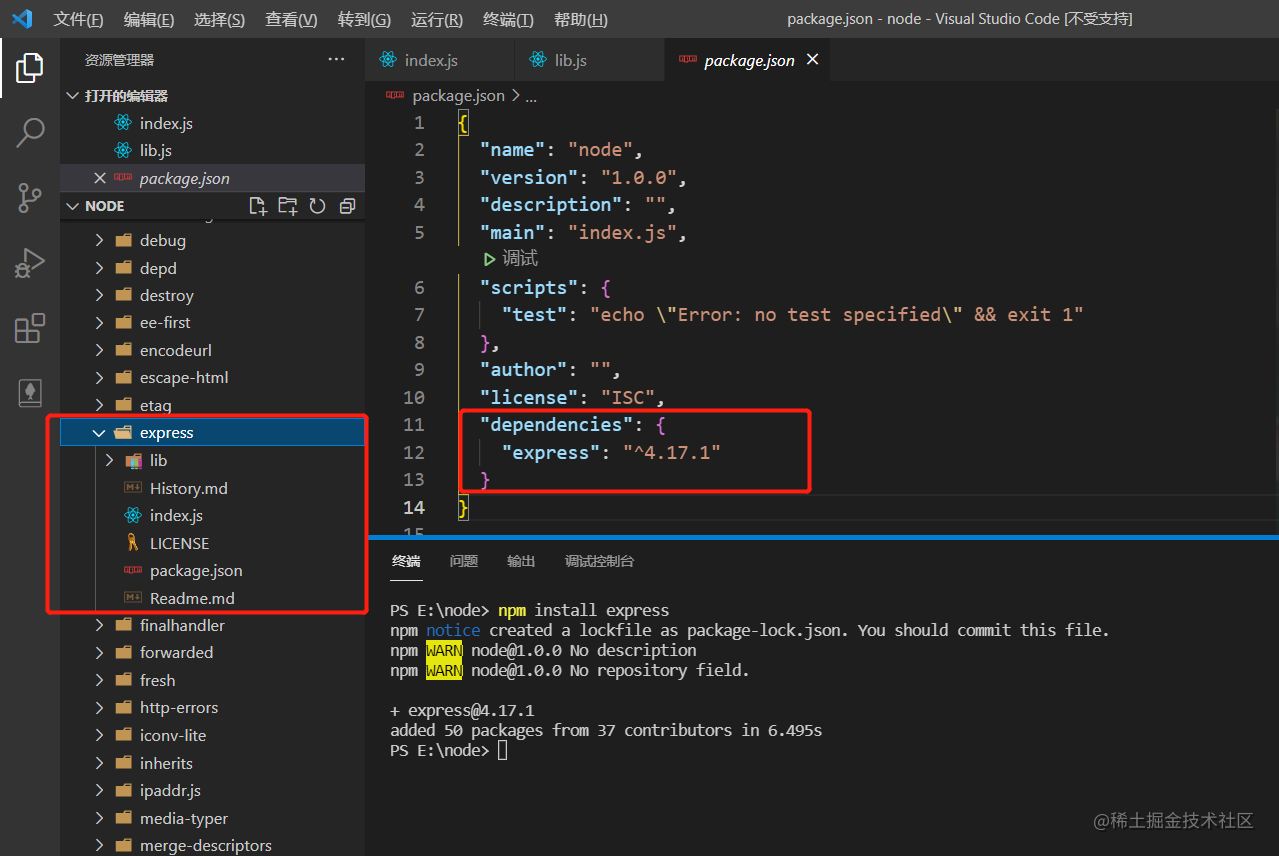Open the Search activity bar icon
Screen dimensions: 1279x856
30,132
